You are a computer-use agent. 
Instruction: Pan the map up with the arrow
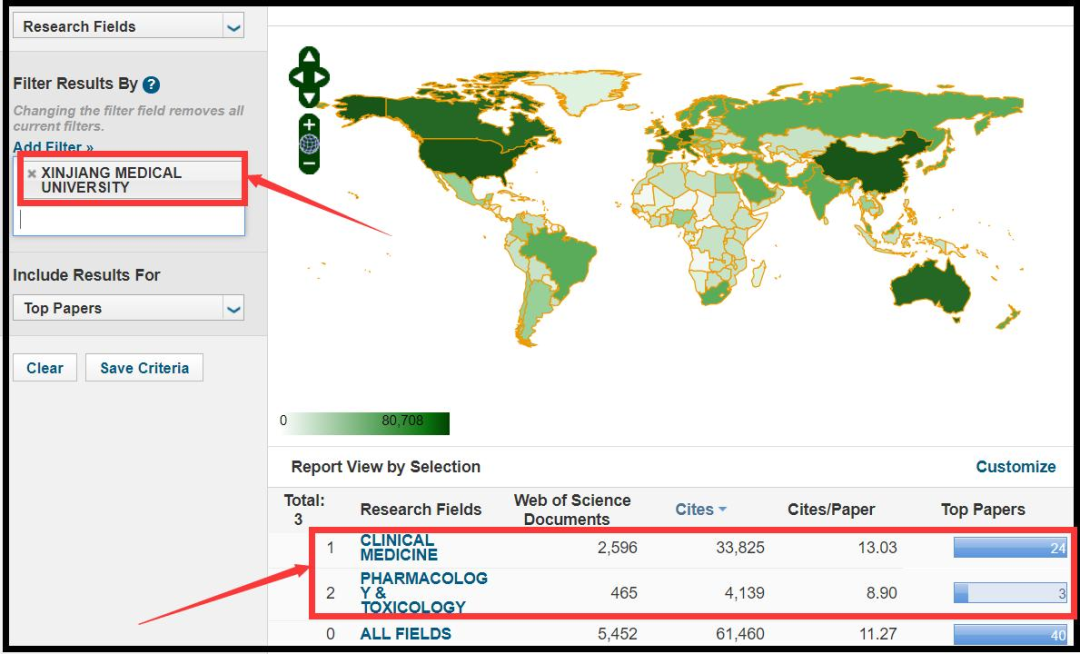pos(309,57)
